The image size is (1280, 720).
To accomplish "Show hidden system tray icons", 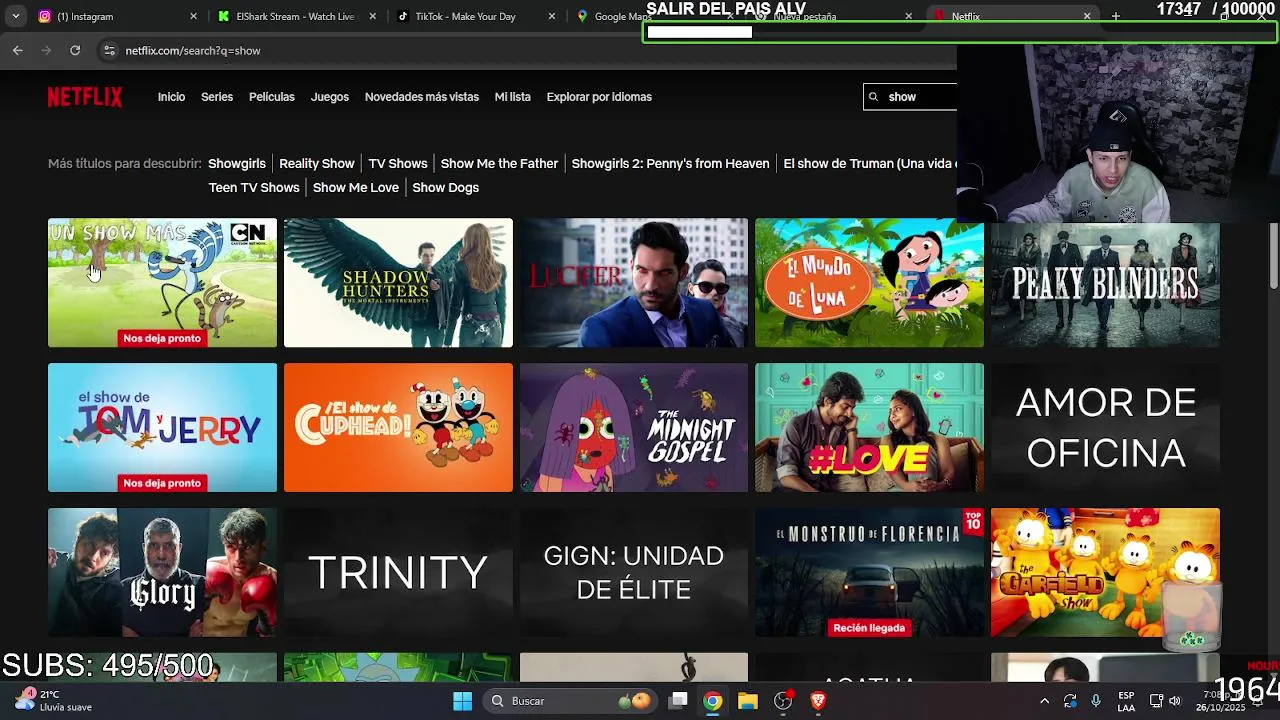I will click(x=1044, y=701).
